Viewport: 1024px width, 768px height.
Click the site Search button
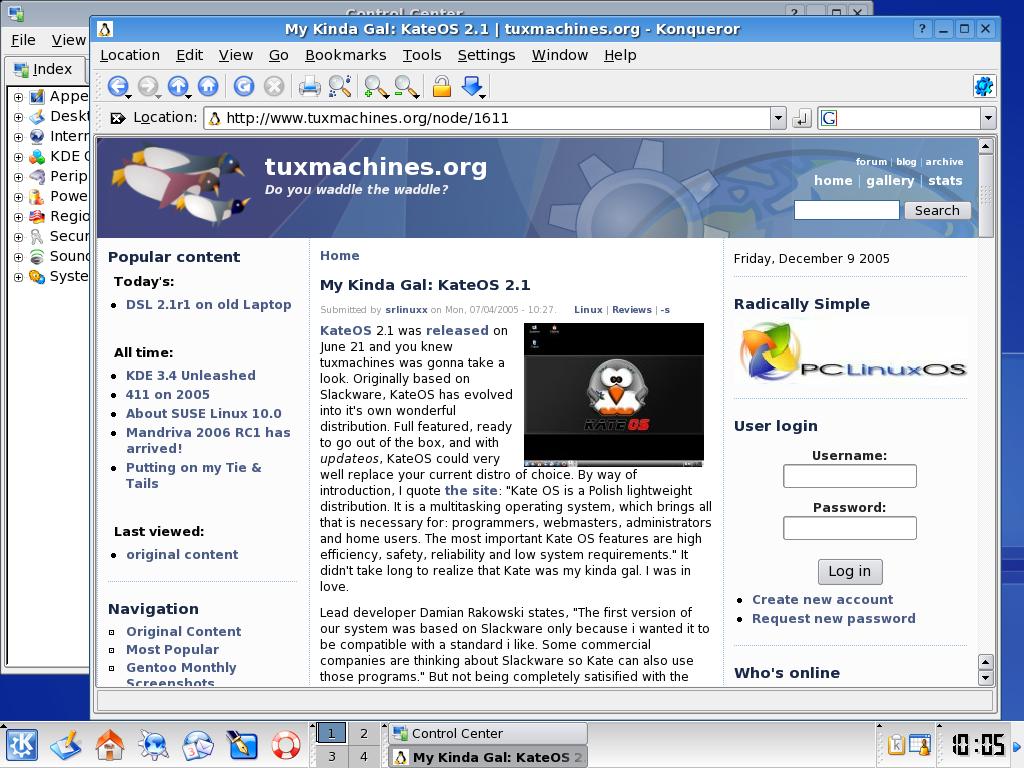tap(937, 210)
